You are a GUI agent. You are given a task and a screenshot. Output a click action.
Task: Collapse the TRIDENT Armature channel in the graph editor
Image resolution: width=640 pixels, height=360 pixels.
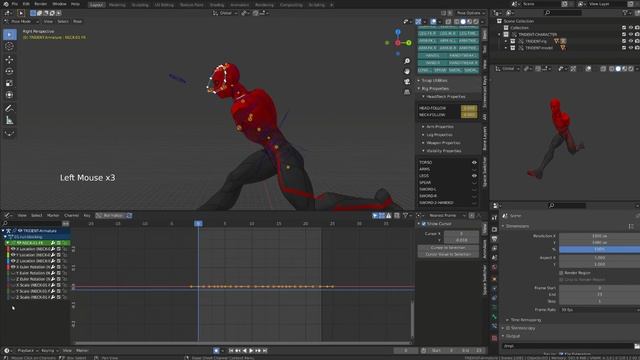[x=3, y=231]
